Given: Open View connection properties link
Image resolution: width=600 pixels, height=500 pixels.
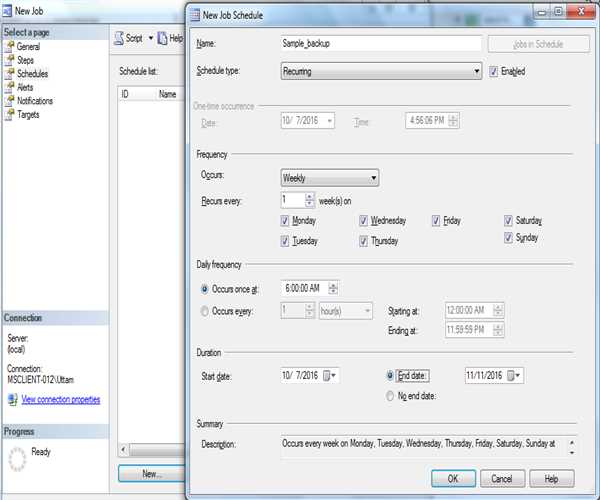Looking at the screenshot, I should [x=60, y=399].
